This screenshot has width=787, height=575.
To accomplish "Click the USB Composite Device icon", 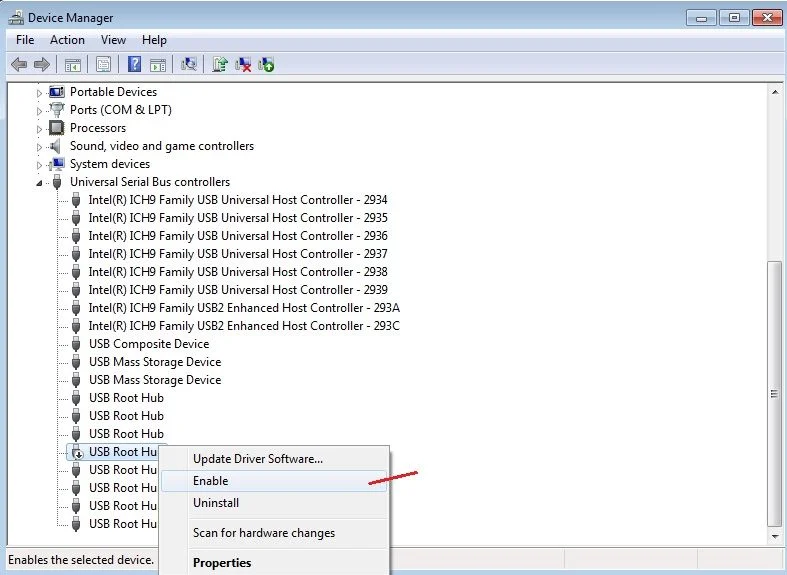I will 76,344.
